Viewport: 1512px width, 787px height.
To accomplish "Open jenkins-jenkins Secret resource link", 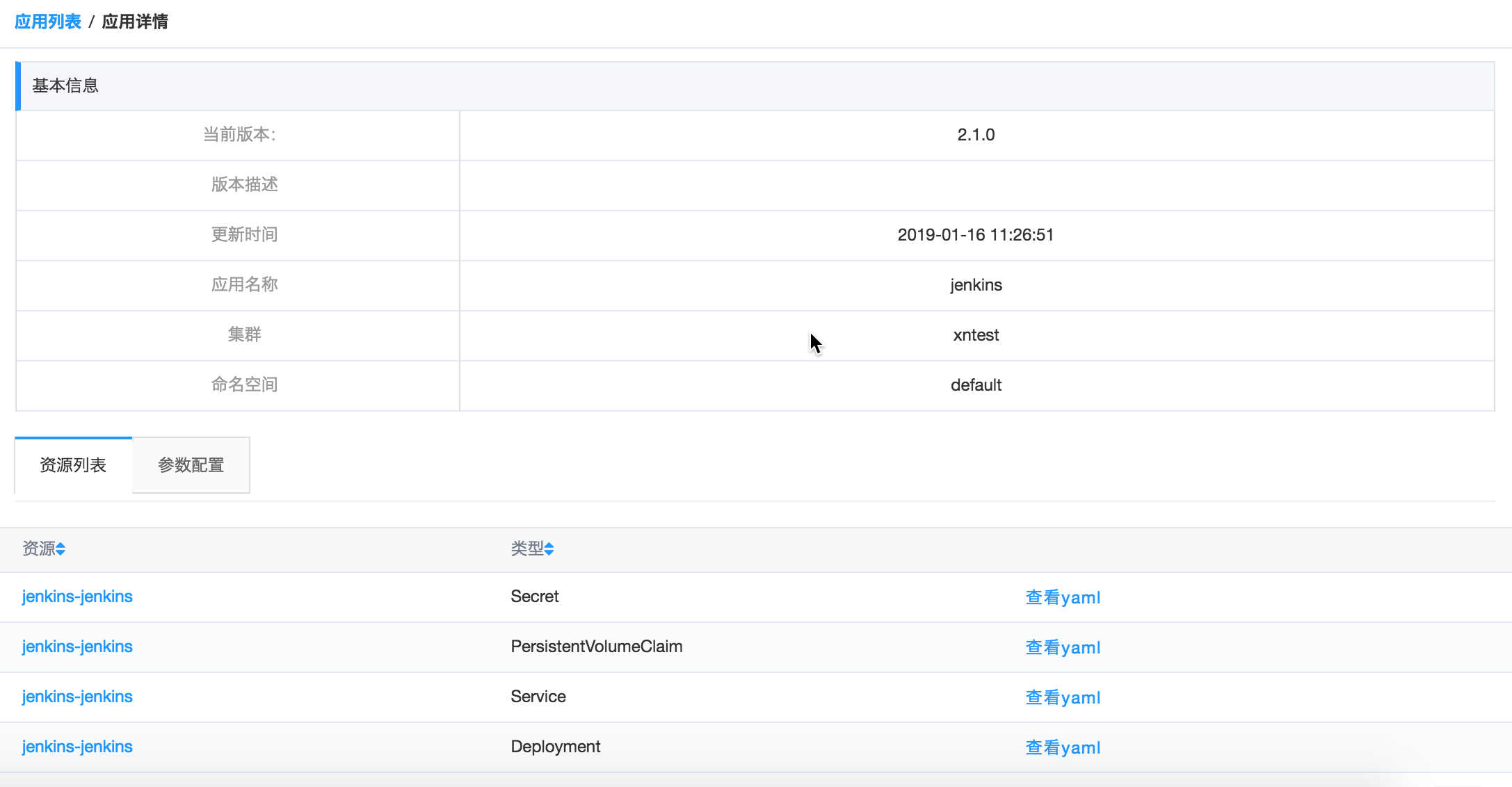I will click(77, 597).
